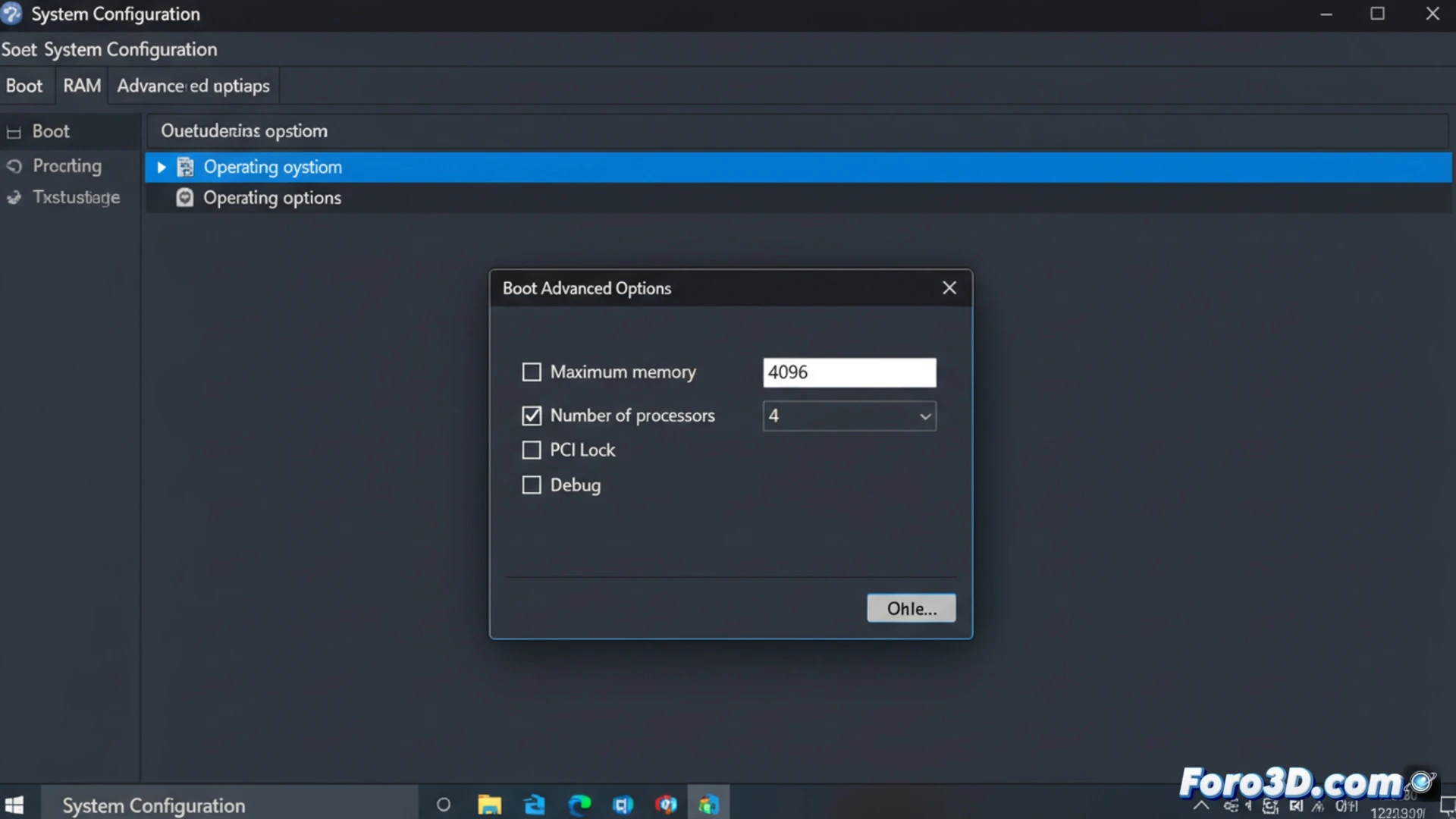Click the System Configuration title bar icon
The height and width of the screenshot is (819, 1456).
11,14
